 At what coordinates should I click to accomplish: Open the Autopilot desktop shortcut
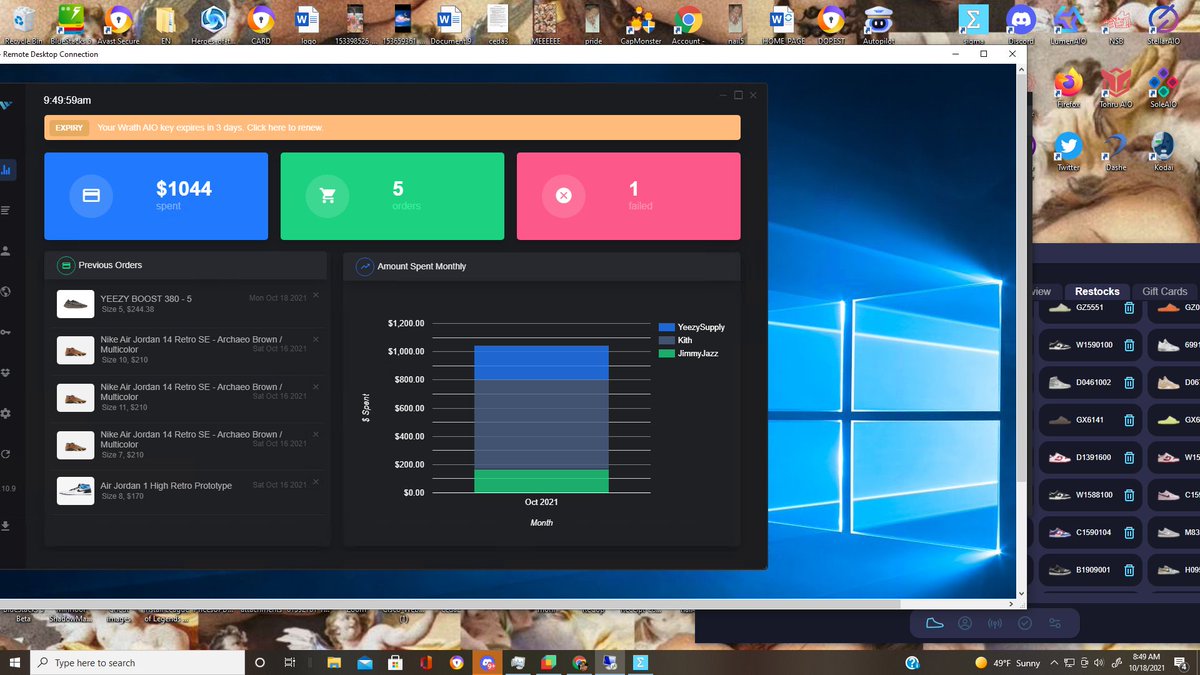point(877,24)
